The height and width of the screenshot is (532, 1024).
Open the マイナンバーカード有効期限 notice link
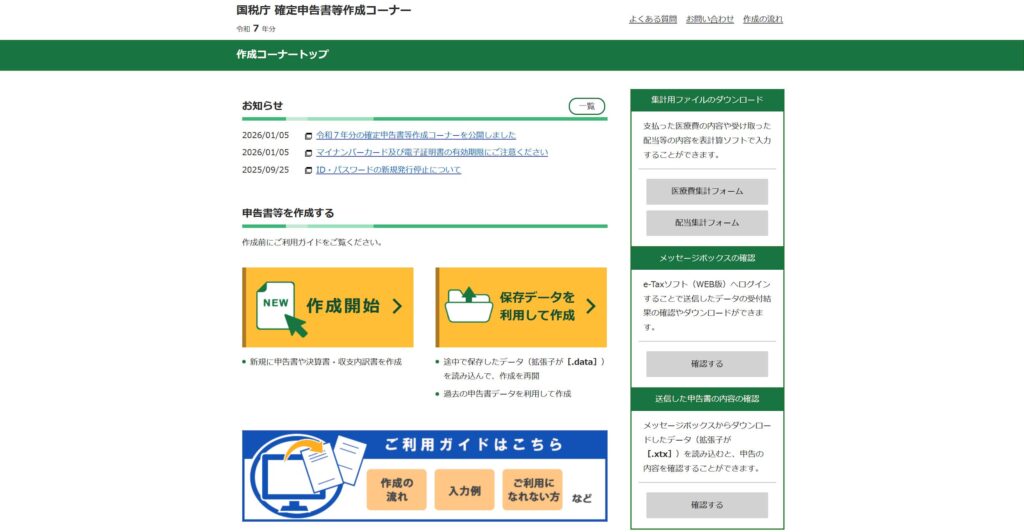pyautogui.click(x=432, y=152)
